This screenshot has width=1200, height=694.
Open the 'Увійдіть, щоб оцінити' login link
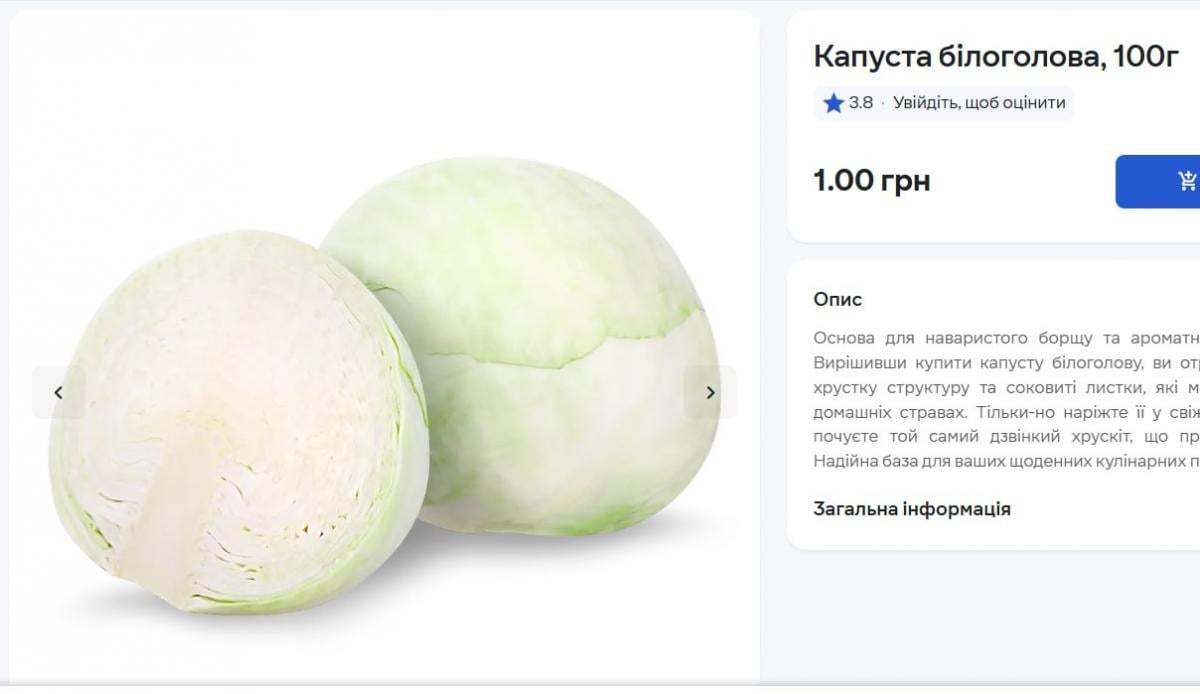coord(979,103)
